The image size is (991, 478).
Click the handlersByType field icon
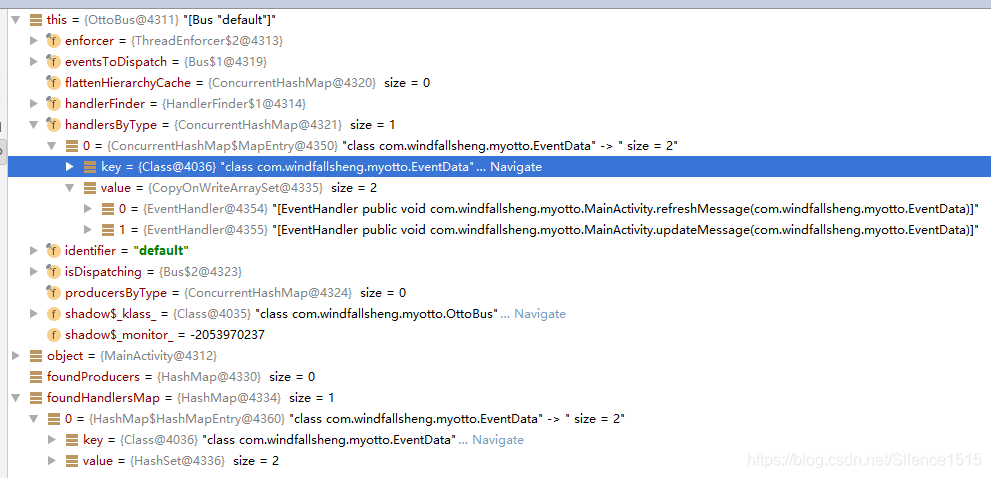[x=54, y=125]
